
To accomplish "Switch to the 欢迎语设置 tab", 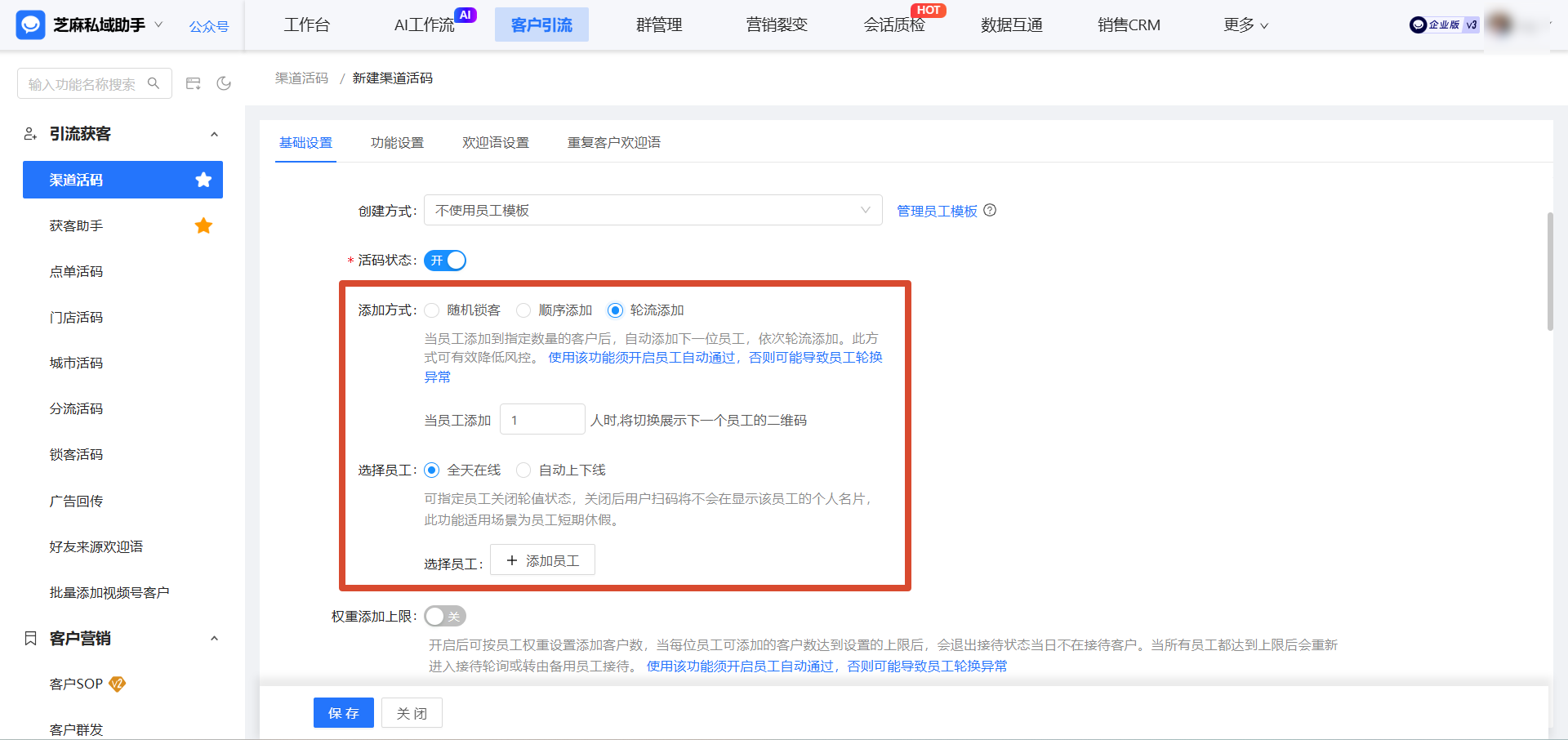I will (x=496, y=142).
